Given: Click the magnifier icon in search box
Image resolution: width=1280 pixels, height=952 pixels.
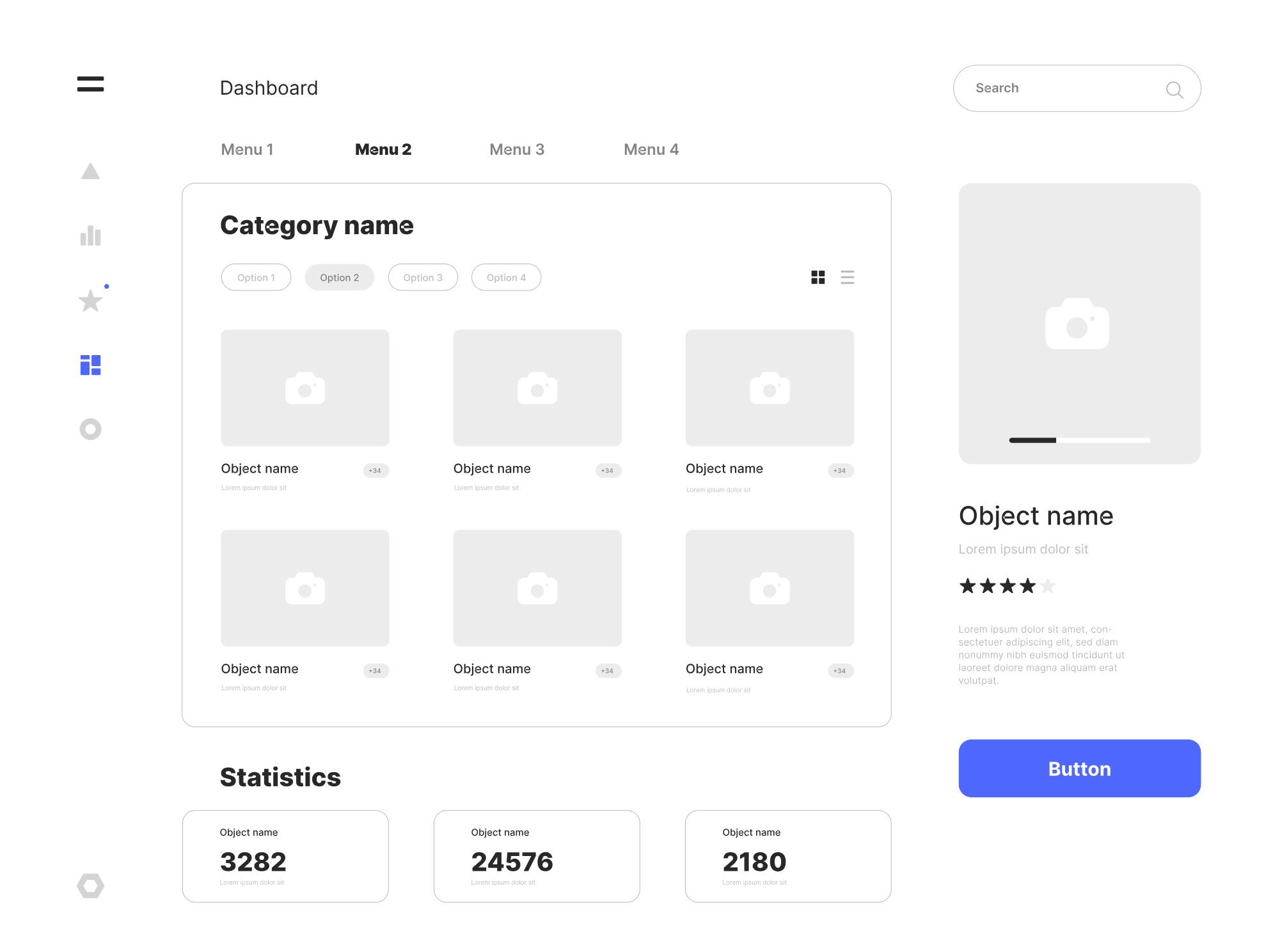Looking at the screenshot, I should (1174, 90).
